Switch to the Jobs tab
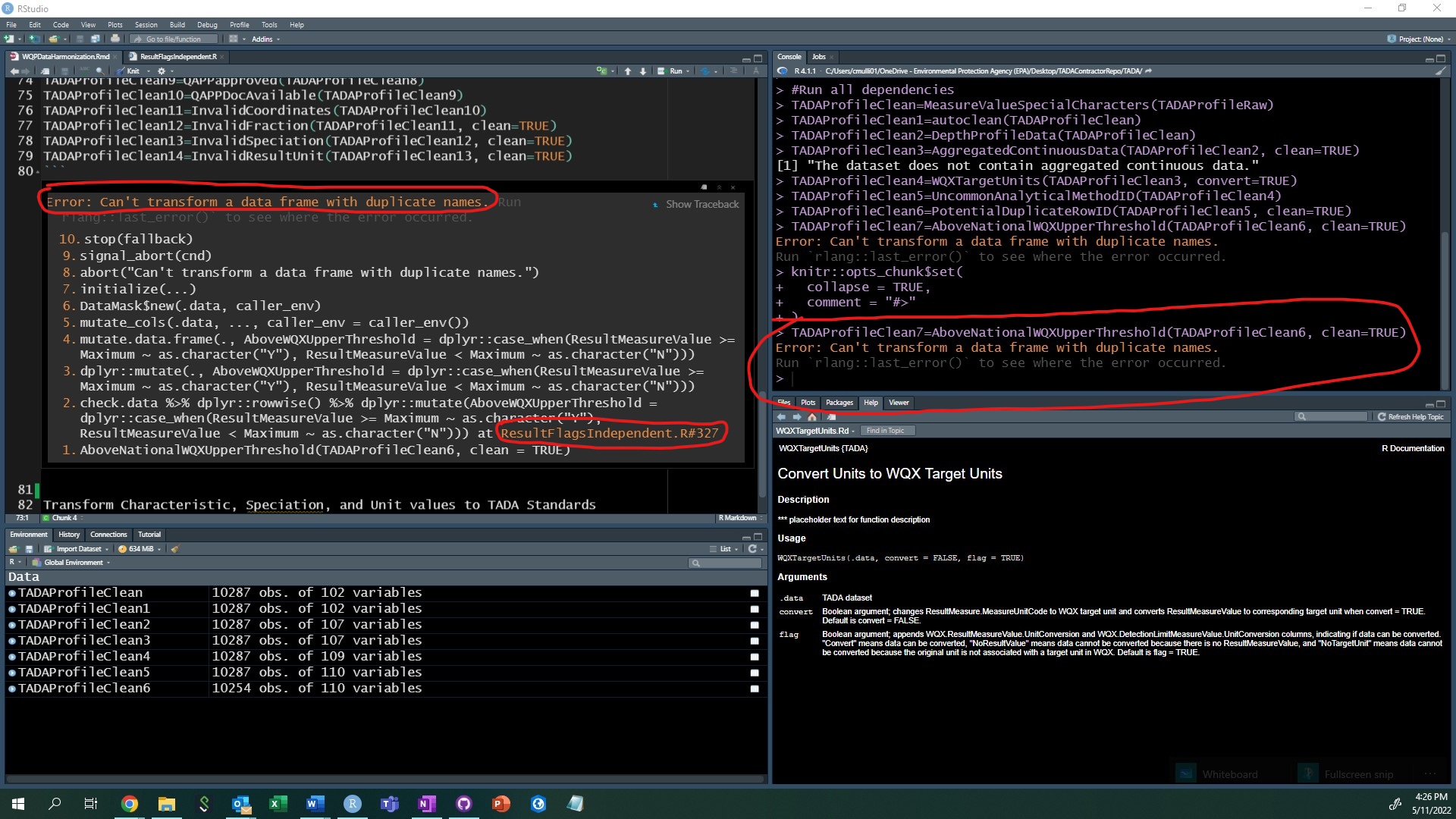Viewport: 1456px width, 819px height. tap(819, 57)
